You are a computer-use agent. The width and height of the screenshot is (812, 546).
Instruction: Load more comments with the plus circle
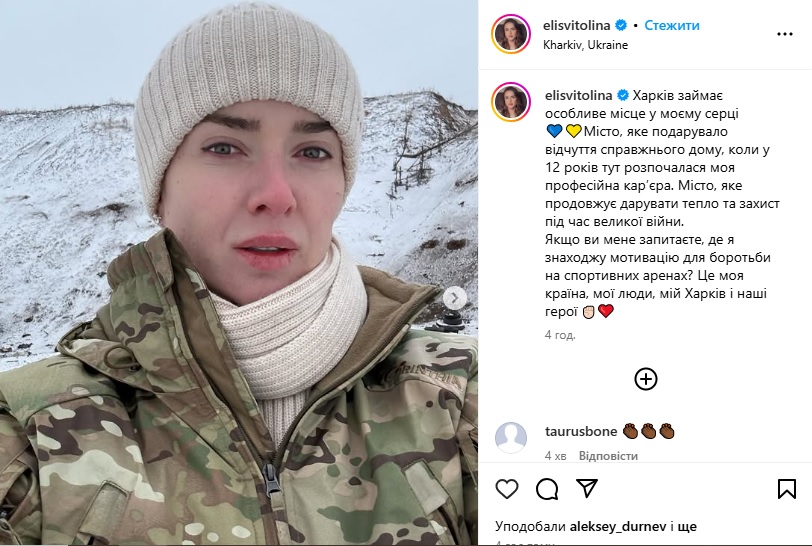point(645,379)
